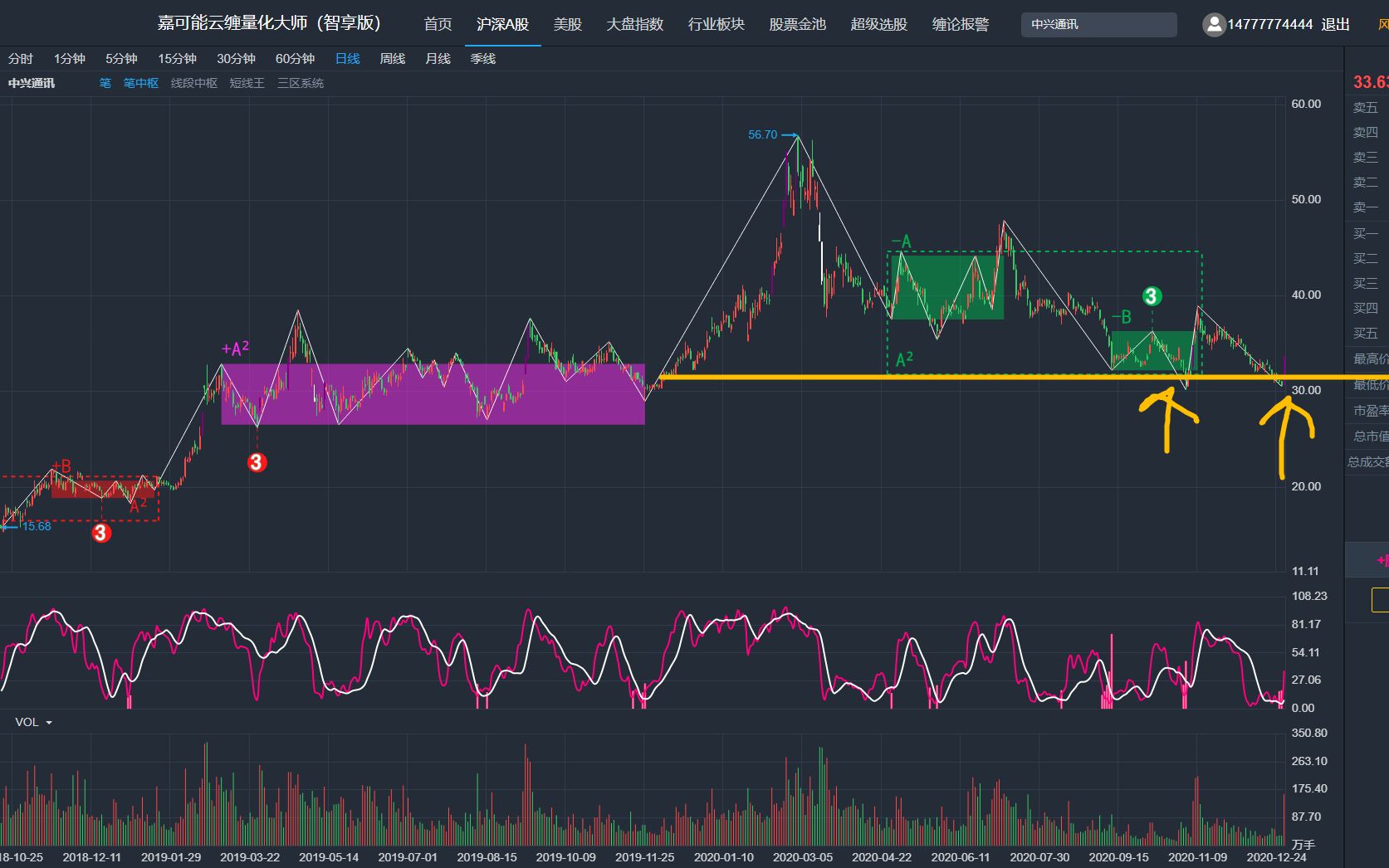Click the 买二 order book row
The image size is (1389, 868).
[x=1367, y=259]
